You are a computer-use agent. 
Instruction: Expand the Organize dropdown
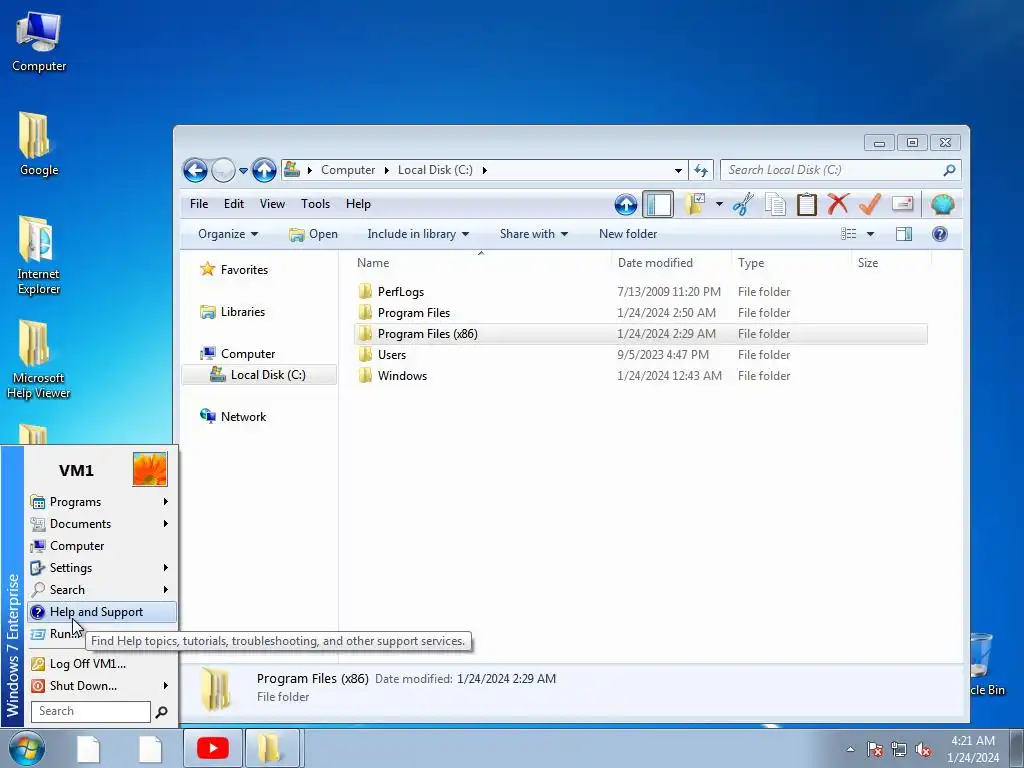(x=228, y=234)
